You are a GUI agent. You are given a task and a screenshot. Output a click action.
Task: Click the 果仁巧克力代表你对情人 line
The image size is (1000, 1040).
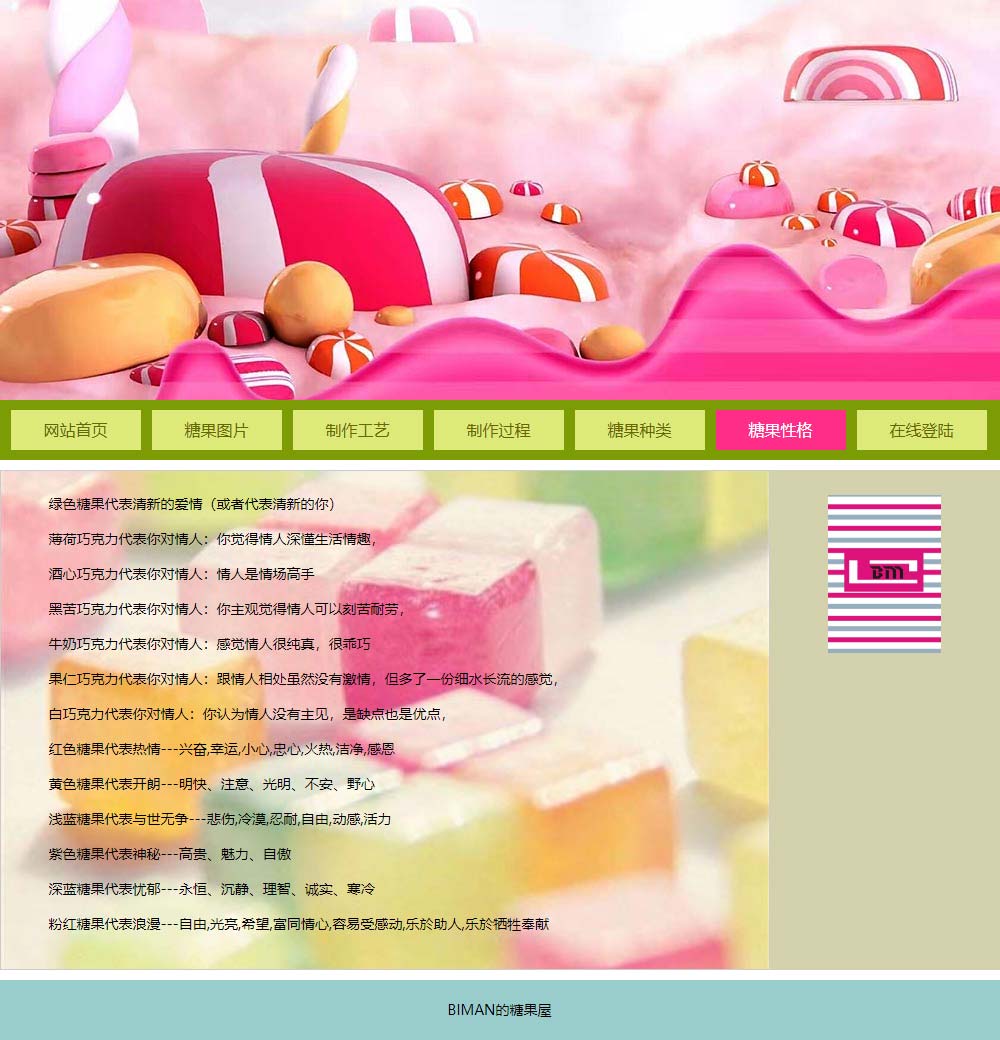click(303, 679)
